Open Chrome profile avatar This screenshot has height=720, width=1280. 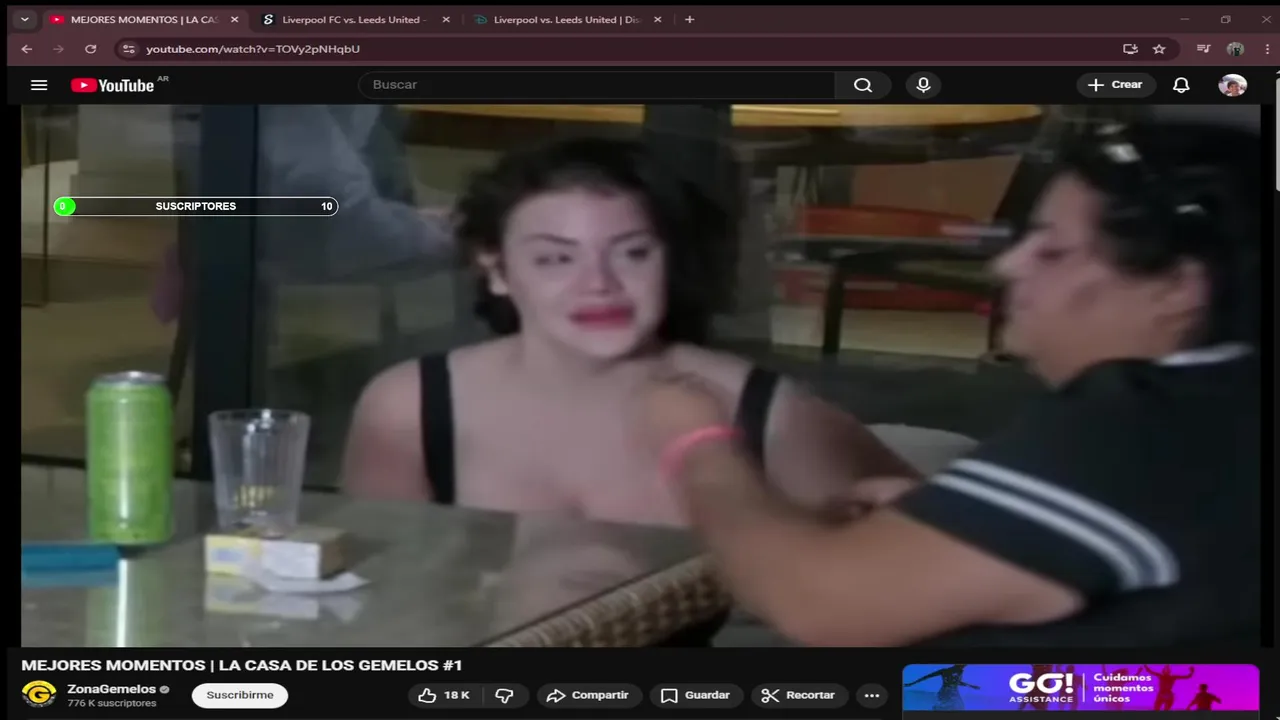point(1235,49)
